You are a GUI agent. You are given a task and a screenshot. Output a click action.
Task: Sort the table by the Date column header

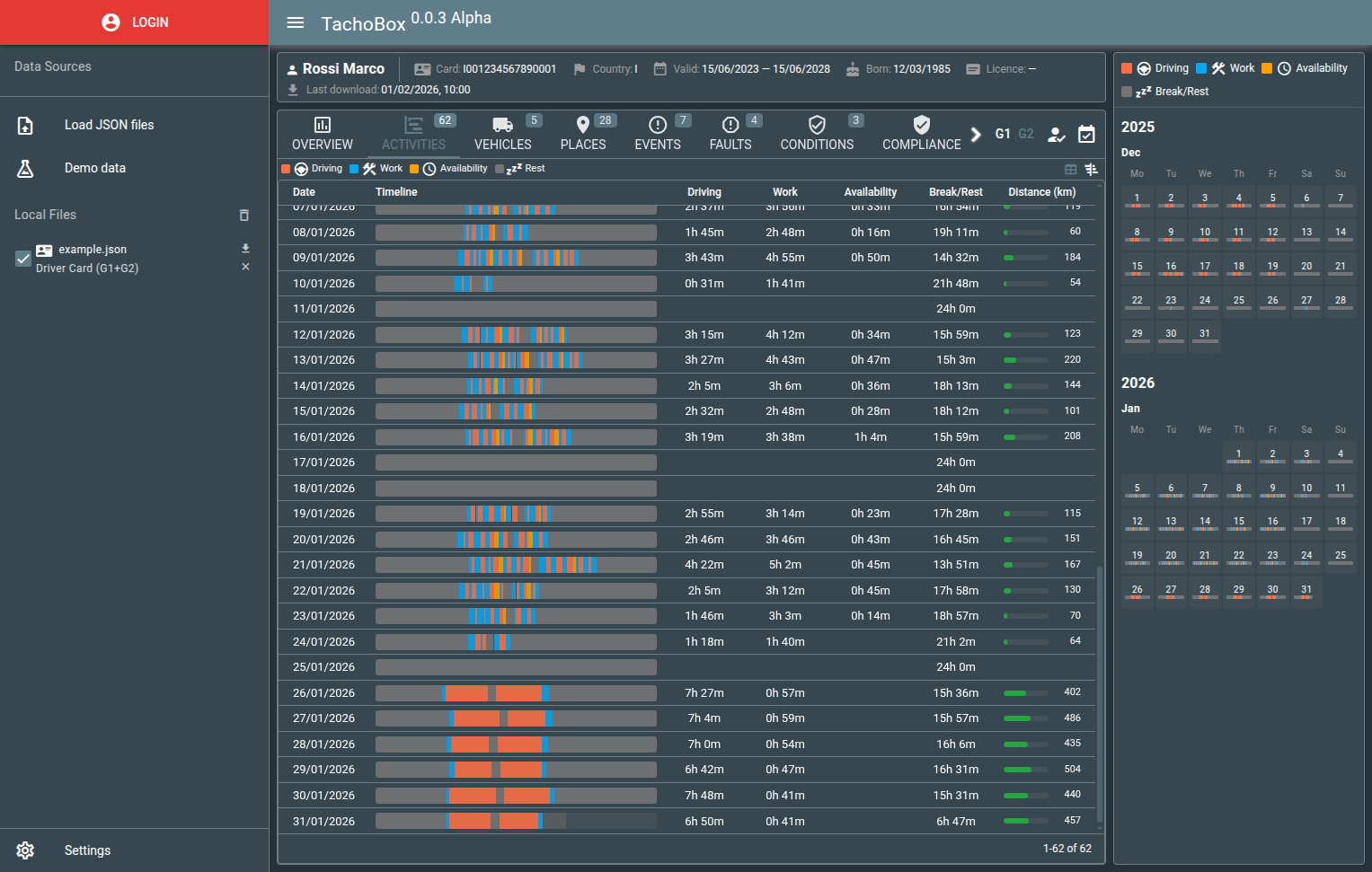click(304, 192)
